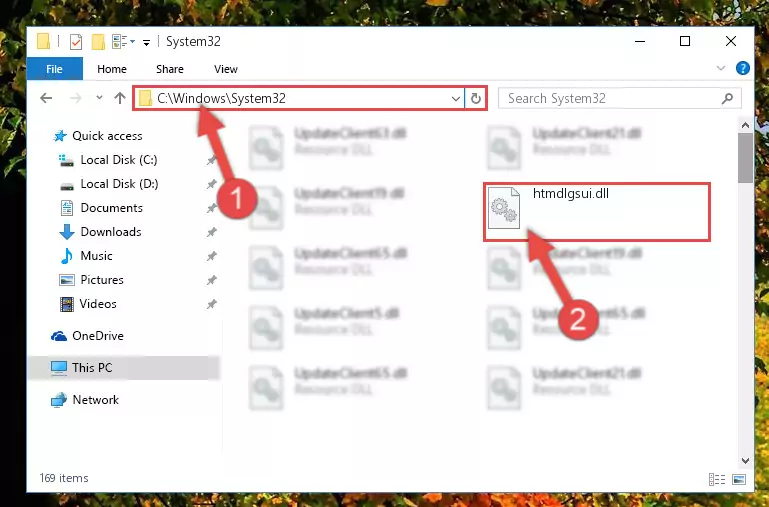Click scrollbar up arrow in file list
Screen dimensions: 769x507
pyautogui.click(x=745, y=126)
